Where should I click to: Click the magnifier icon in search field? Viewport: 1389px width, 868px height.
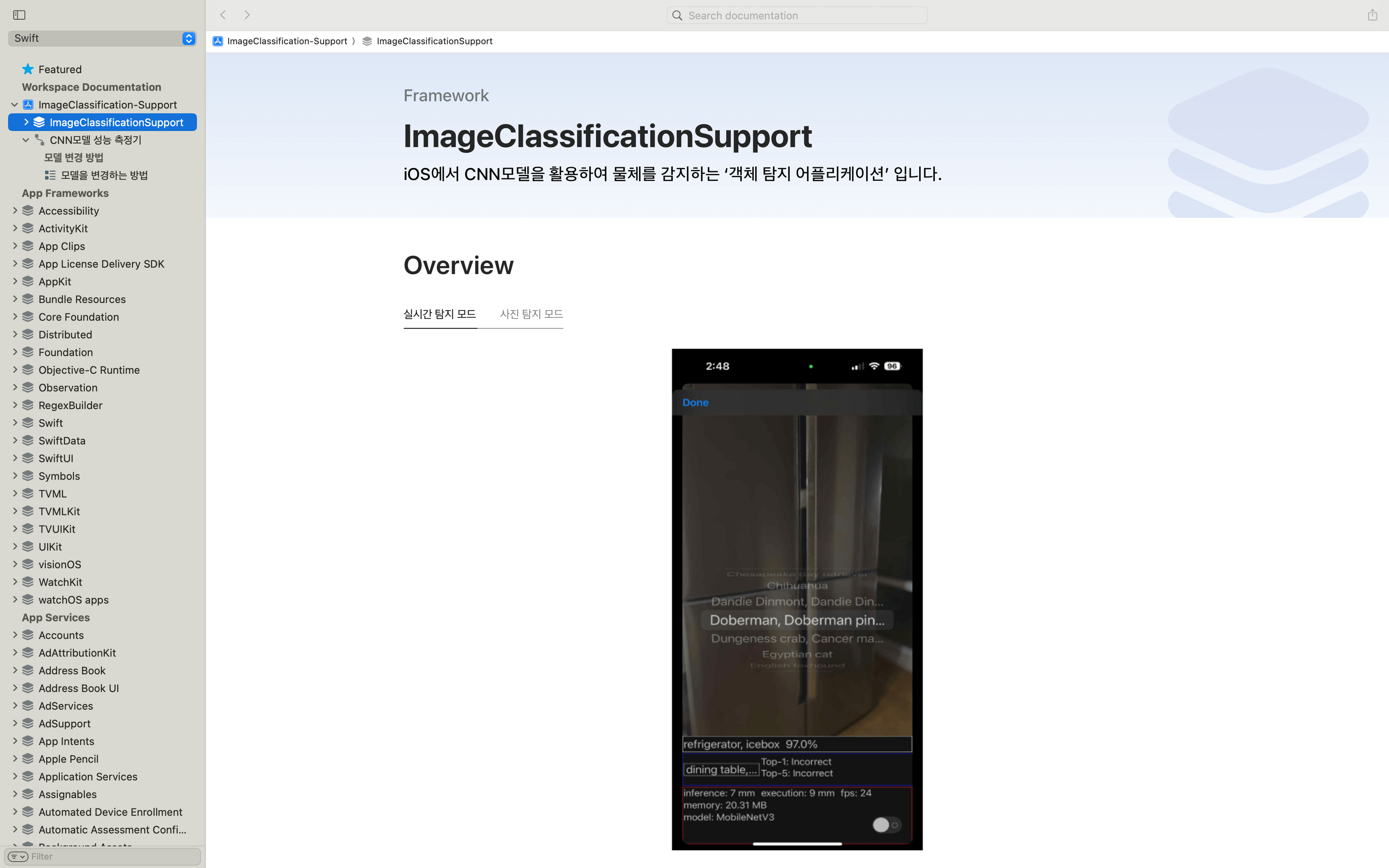677,15
